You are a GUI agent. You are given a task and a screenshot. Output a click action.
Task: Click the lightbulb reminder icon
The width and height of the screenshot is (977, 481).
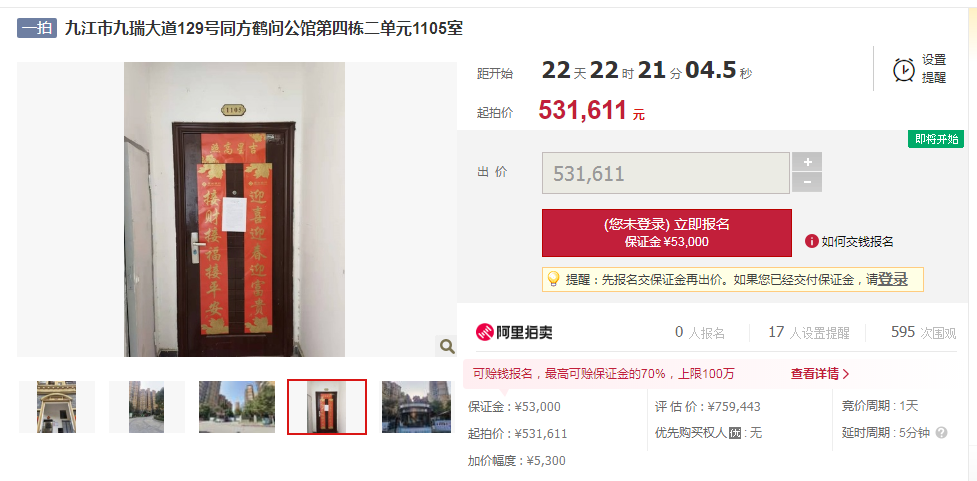point(553,279)
